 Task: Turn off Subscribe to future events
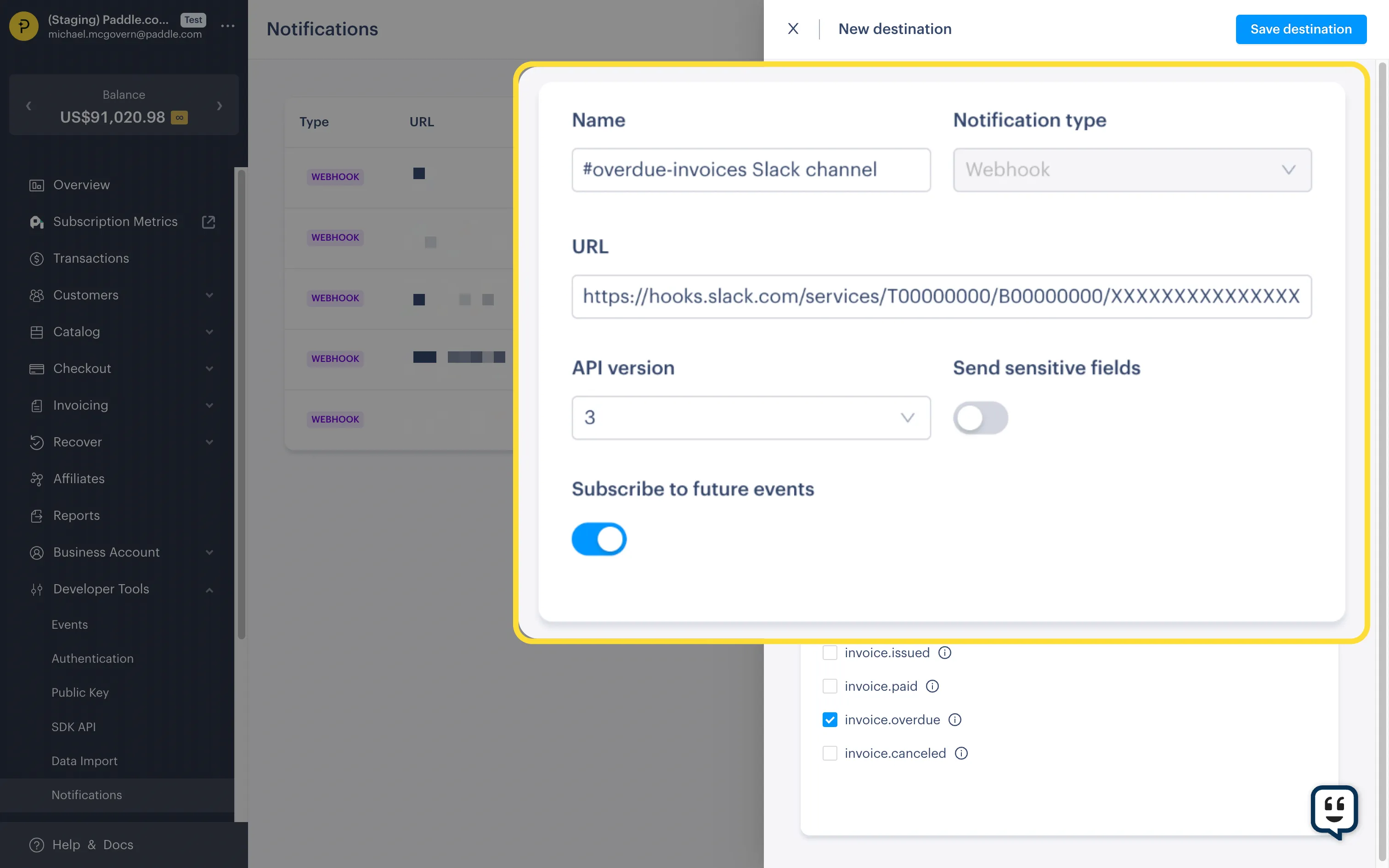point(599,539)
